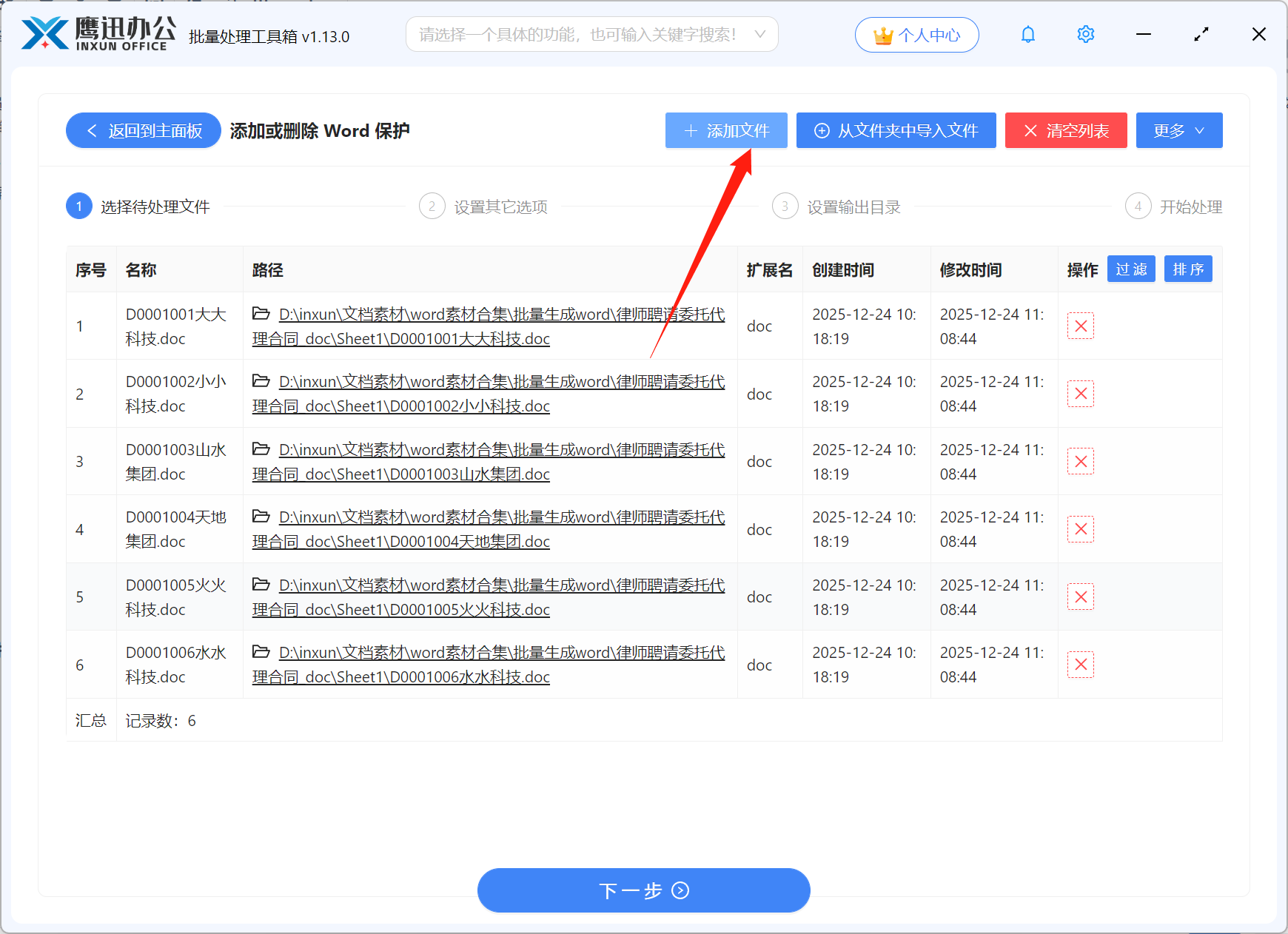
Task: Delete row D0001001大大科技.doc with red X
Action: tap(1081, 326)
